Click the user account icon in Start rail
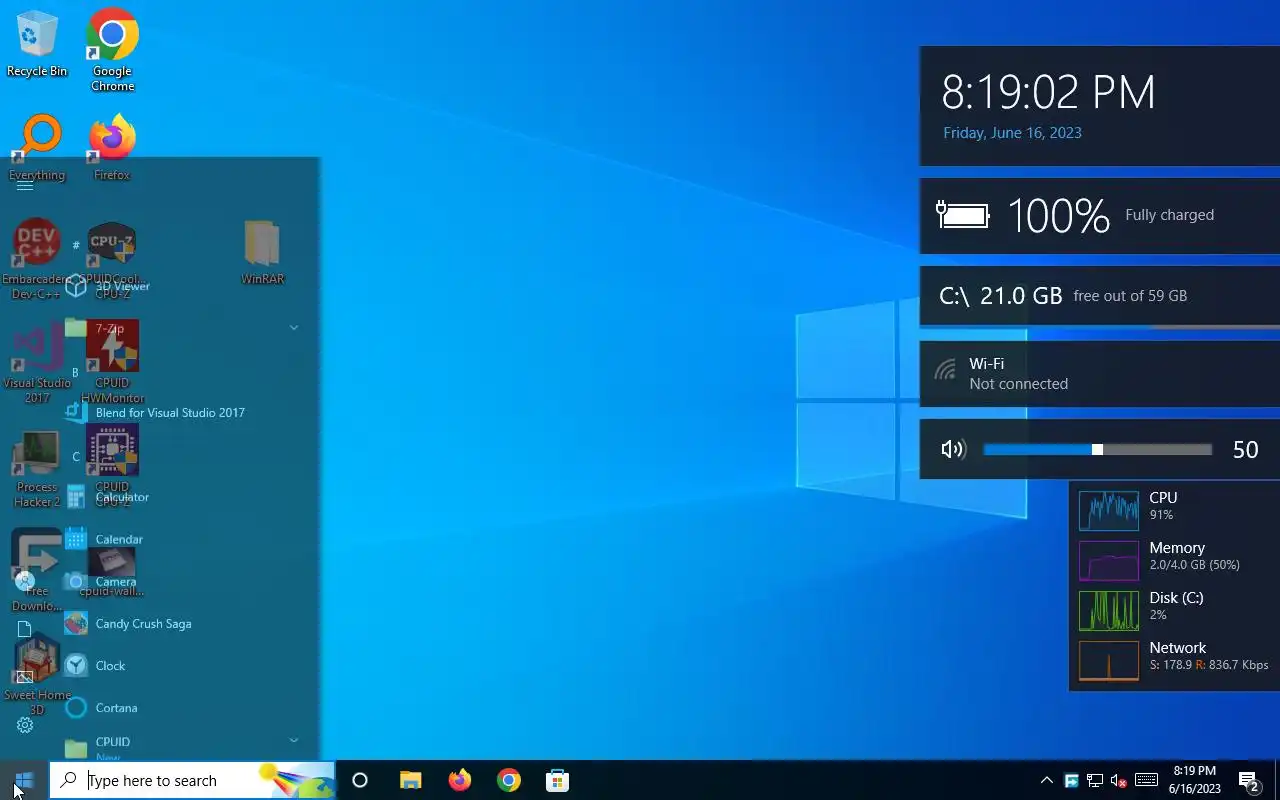 point(25,581)
